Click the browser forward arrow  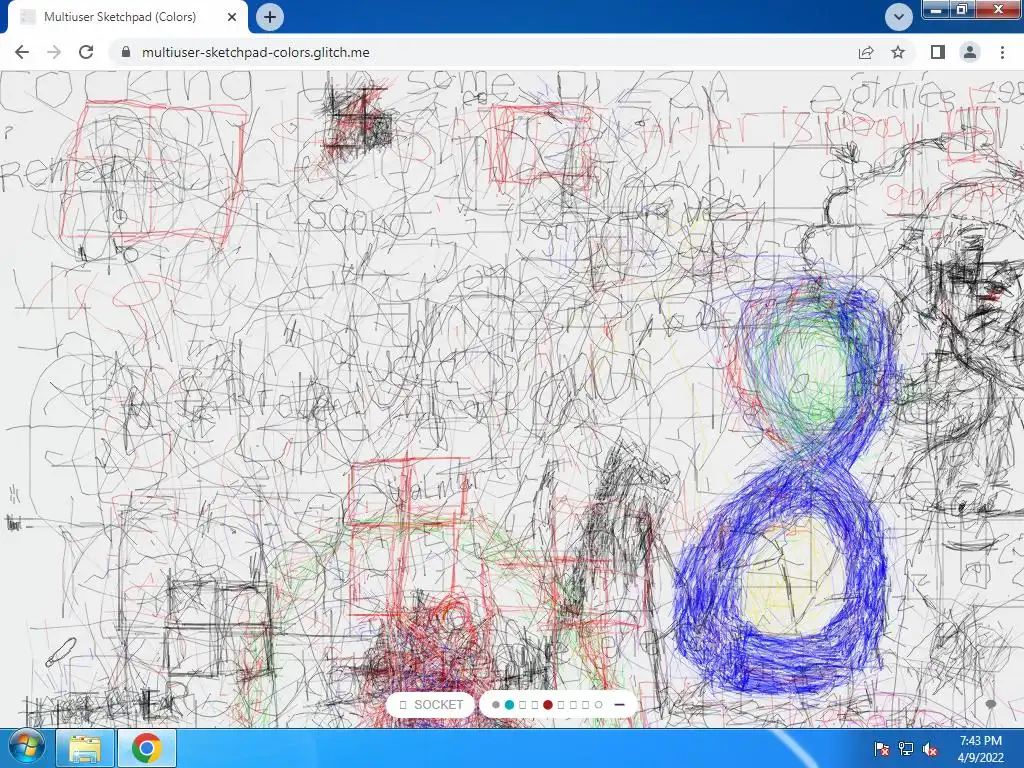(x=54, y=52)
